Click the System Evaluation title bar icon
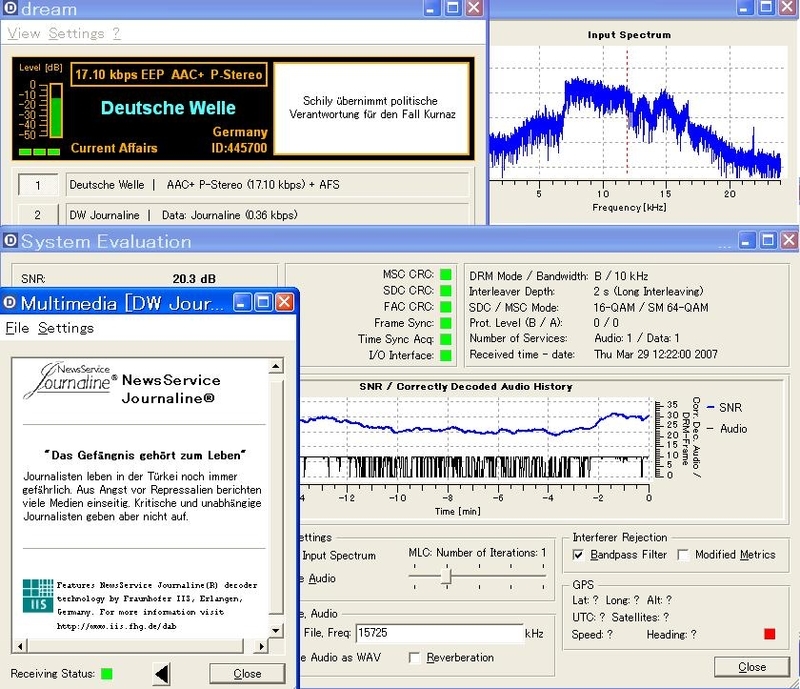The image size is (800, 689). [10, 240]
